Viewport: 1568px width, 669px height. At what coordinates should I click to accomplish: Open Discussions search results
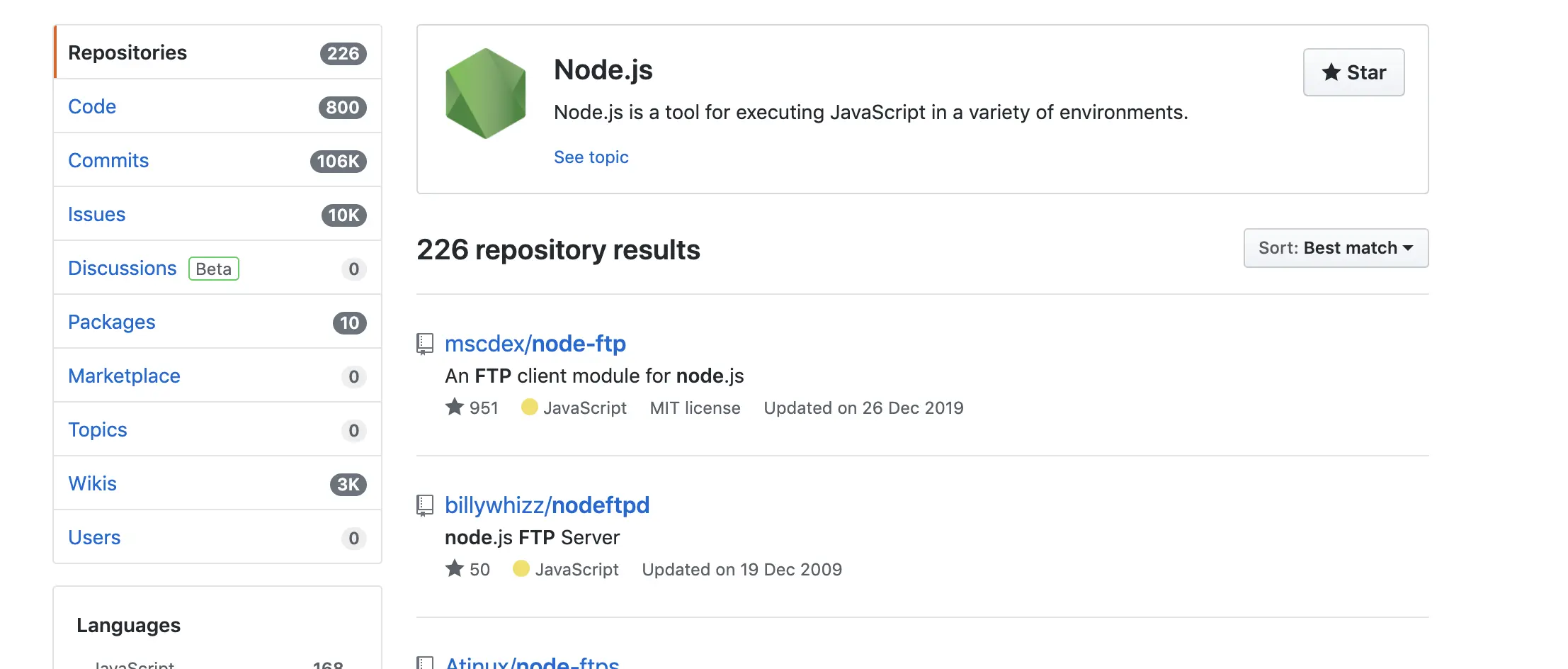click(122, 268)
